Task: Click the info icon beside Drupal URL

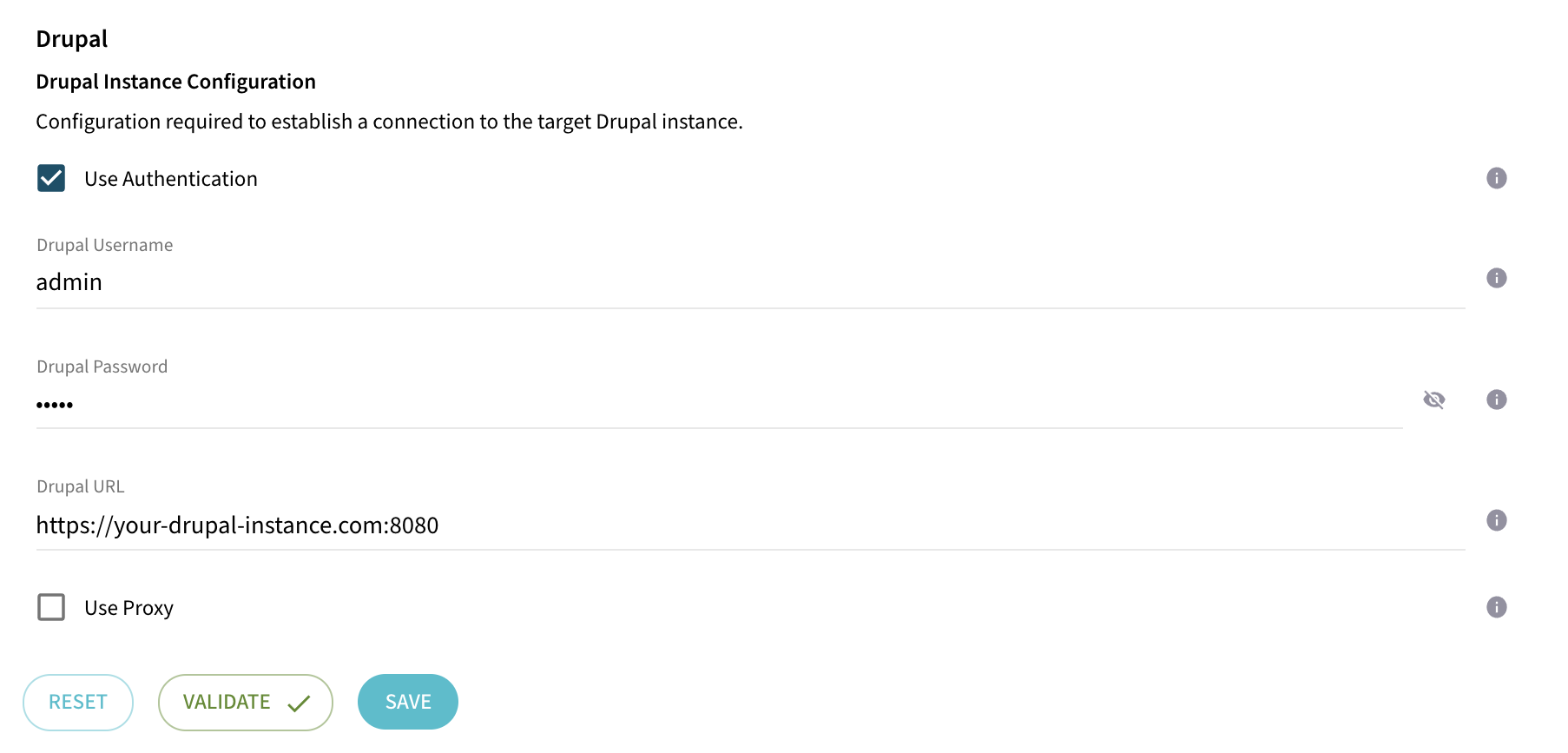Action: (x=1497, y=521)
